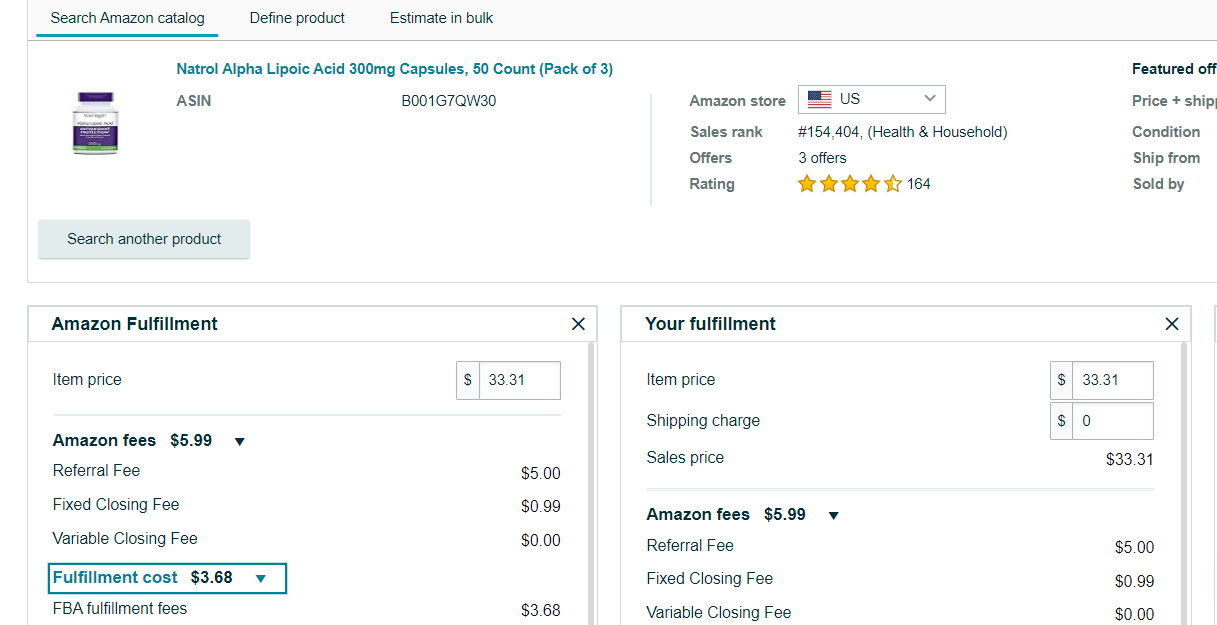Image resolution: width=1217 pixels, height=625 pixels.
Task: Click the Amazon Fulfillment panel scrollbar
Action: [x=591, y=483]
